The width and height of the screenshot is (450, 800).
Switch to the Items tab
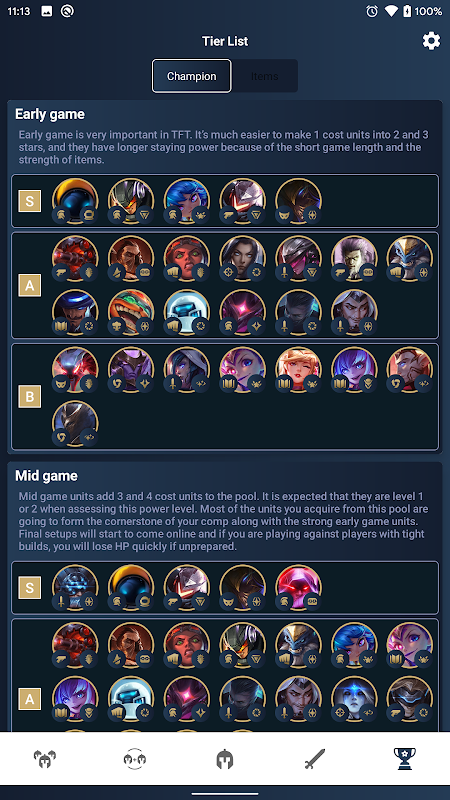pos(264,76)
